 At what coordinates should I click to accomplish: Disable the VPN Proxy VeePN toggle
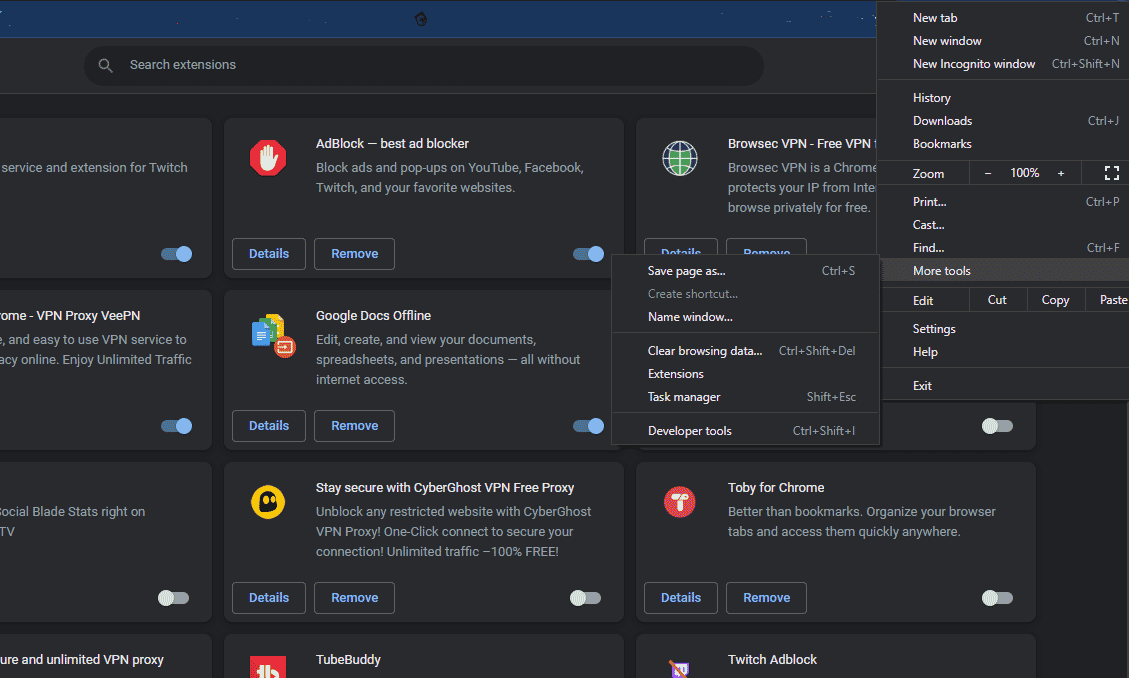[176, 425]
